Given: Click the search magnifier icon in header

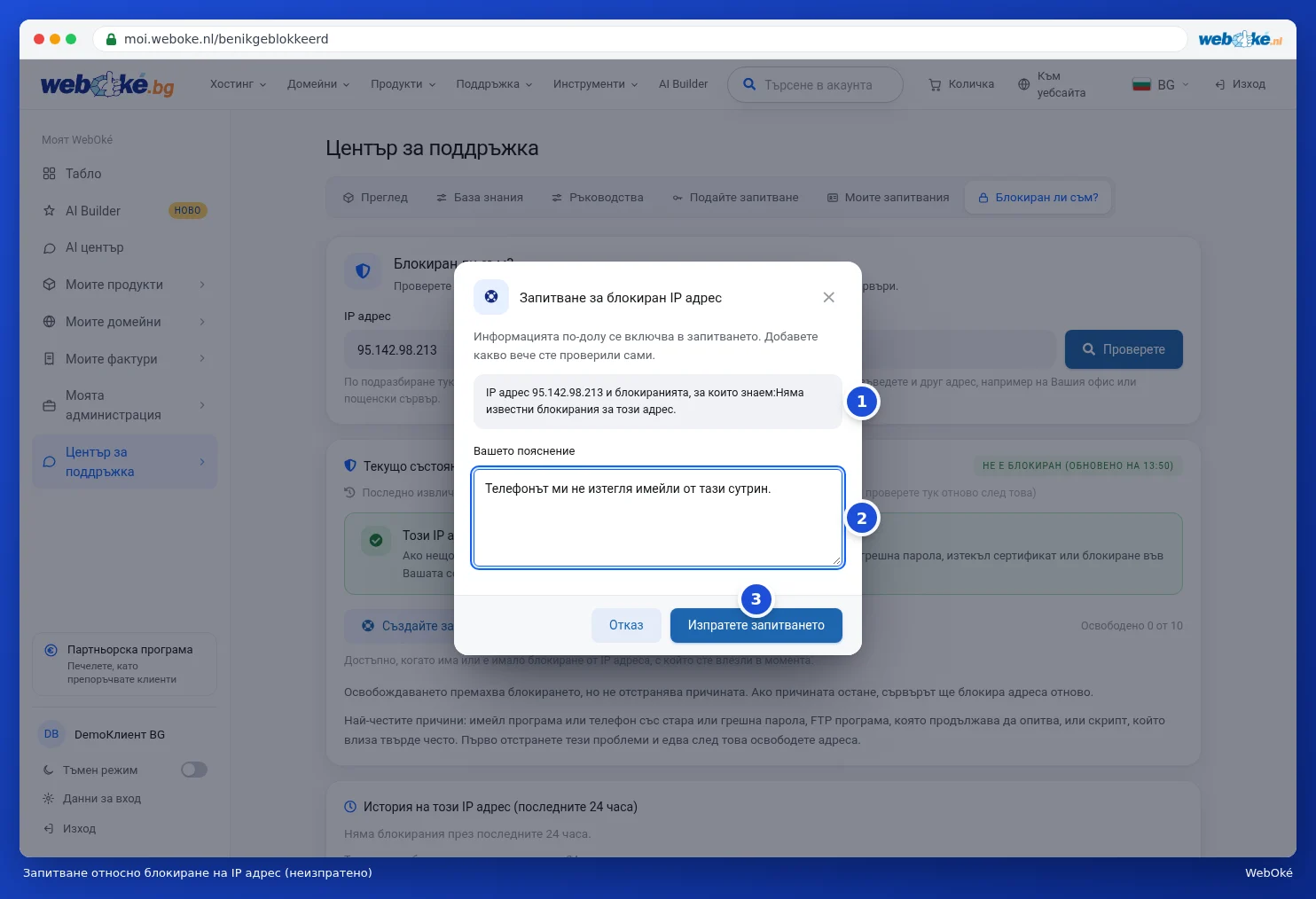Looking at the screenshot, I should pos(749,84).
